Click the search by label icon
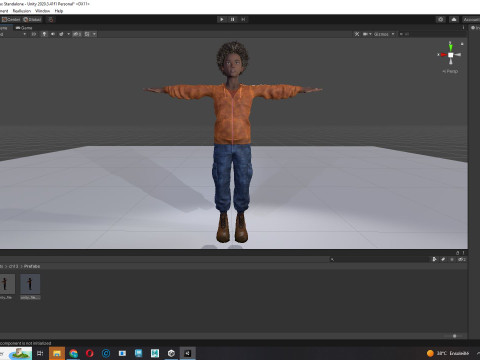Screen dimensions: 480x360 443,259
